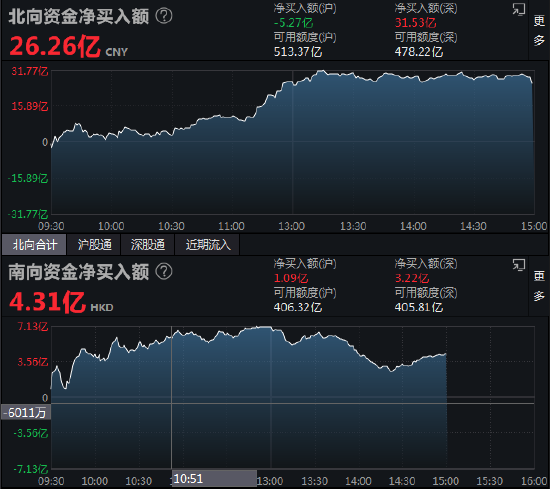Pop out the northbound chart window icon

[518, 9]
